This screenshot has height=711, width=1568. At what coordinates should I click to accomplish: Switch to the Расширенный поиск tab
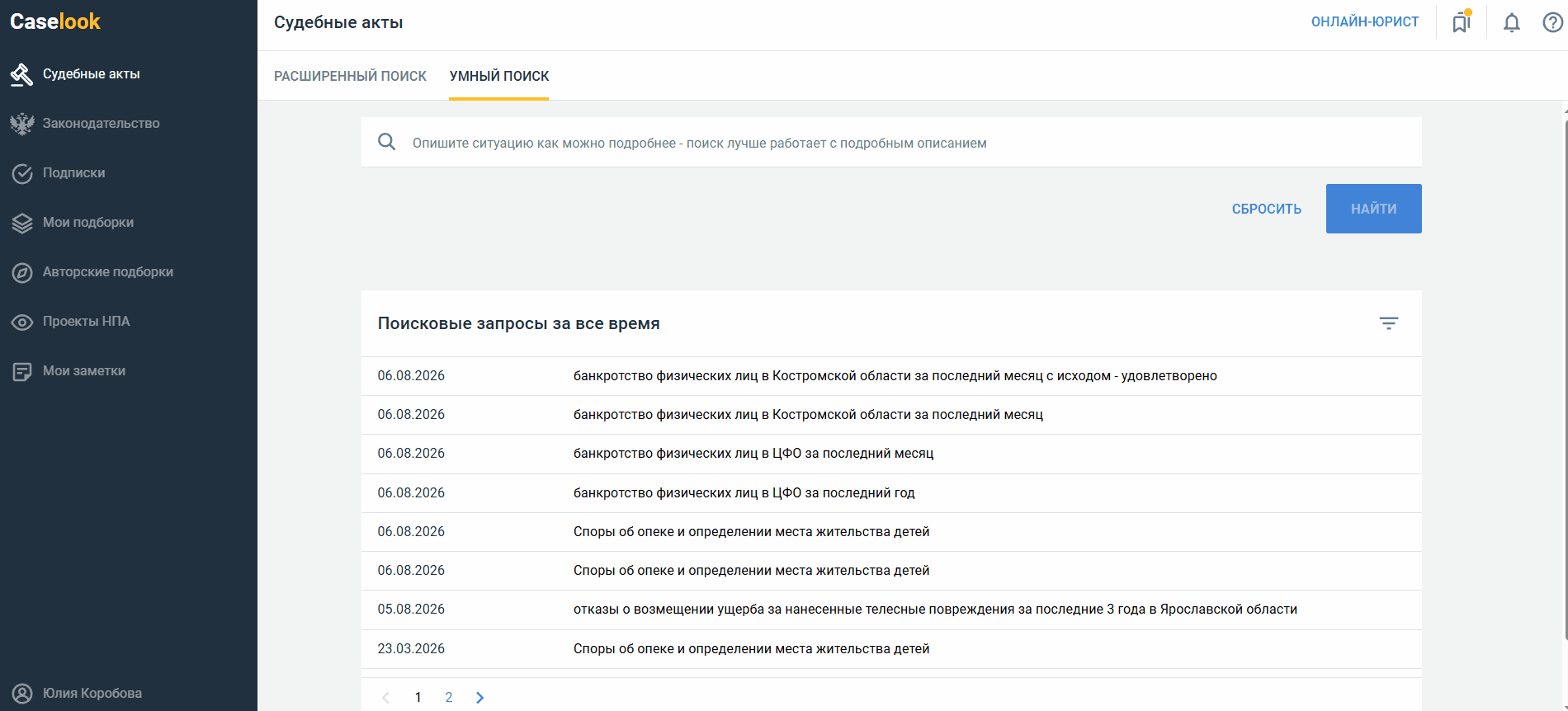[350, 76]
